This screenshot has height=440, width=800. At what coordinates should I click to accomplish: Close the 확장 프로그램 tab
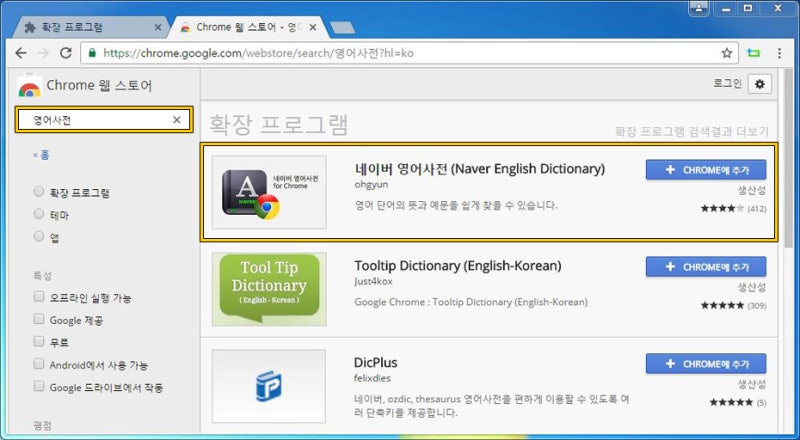point(158,28)
